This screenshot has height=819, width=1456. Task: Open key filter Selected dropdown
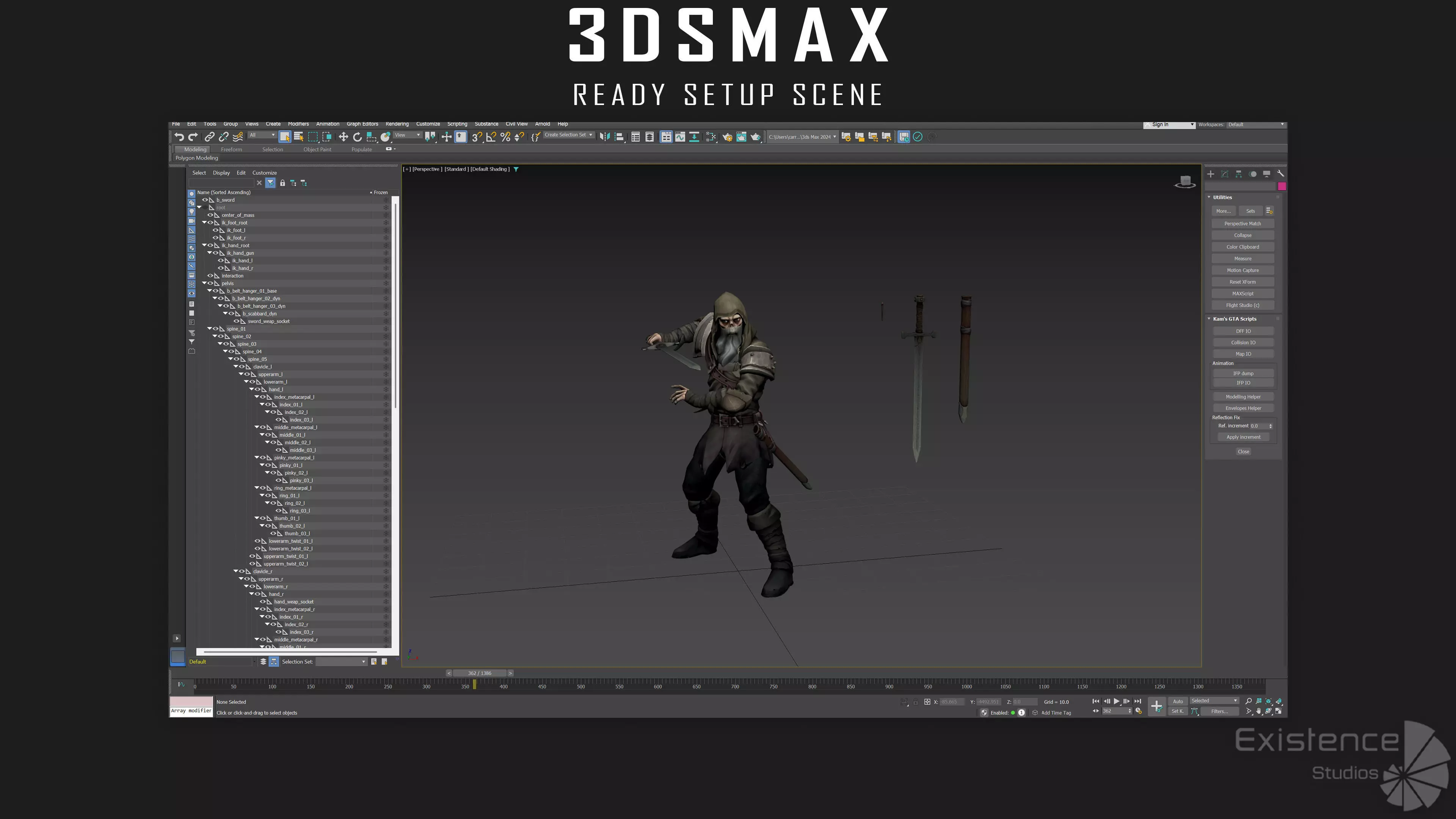1214,701
